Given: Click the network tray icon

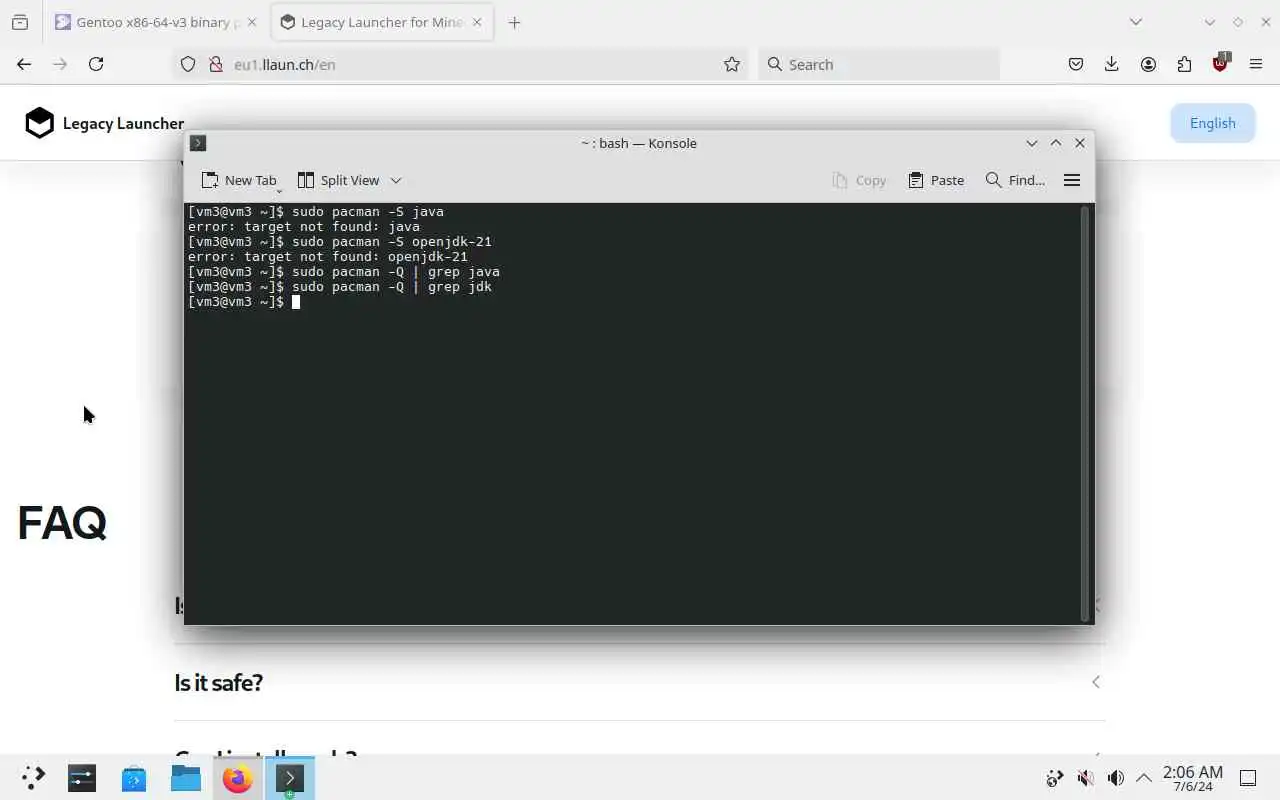Looking at the screenshot, I should coord(1055,778).
